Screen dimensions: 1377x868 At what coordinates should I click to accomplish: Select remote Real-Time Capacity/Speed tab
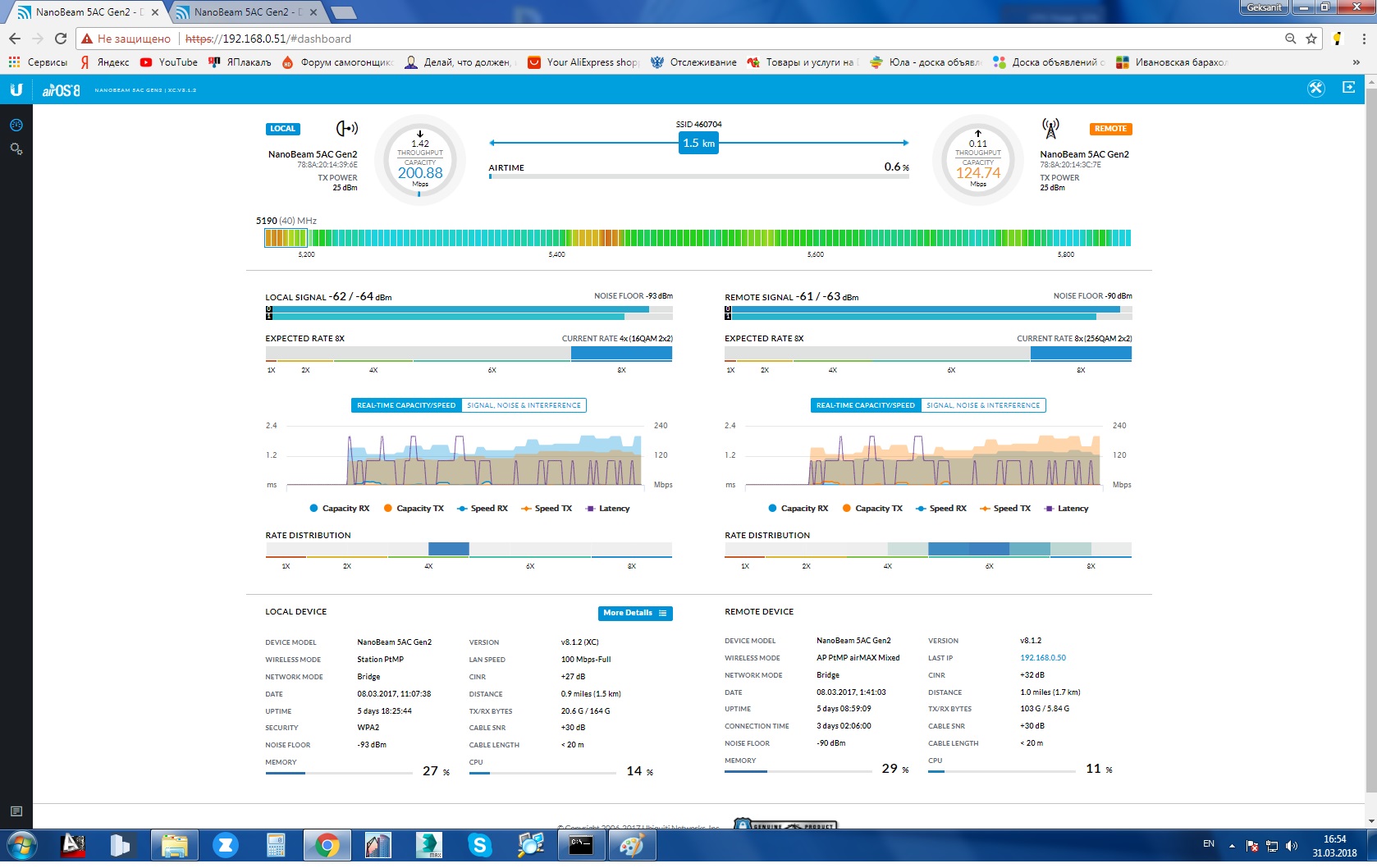click(866, 405)
